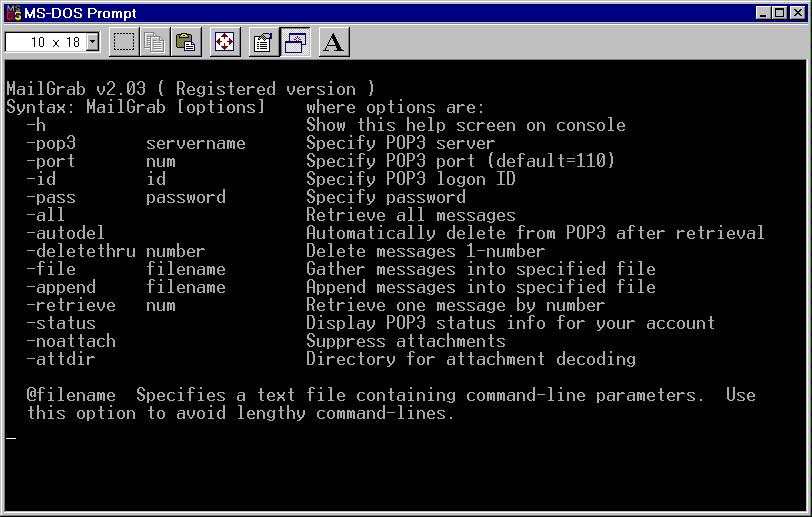Toggle Full screen mode icon
Viewport: 812px width, 517px height.
[224, 42]
